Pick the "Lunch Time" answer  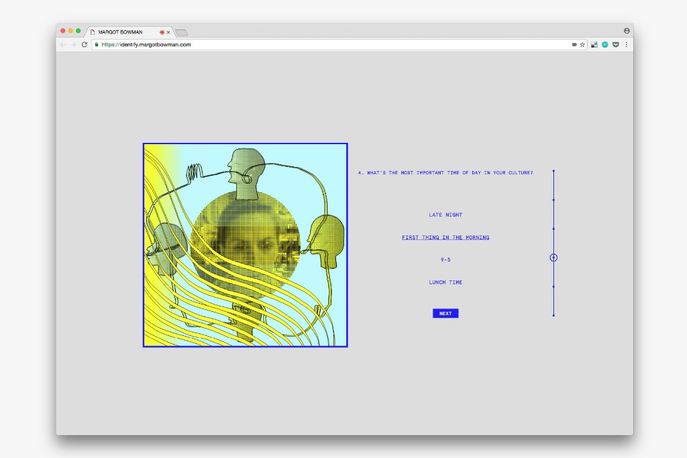pyautogui.click(x=445, y=282)
